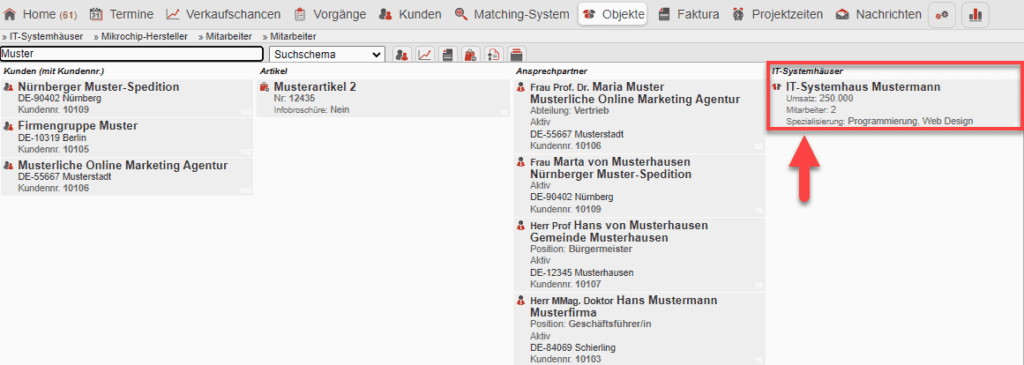The image size is (1024, 365).
Task: Click the archive drawer icon in search toolbar
Action: [x=517, y=54]
